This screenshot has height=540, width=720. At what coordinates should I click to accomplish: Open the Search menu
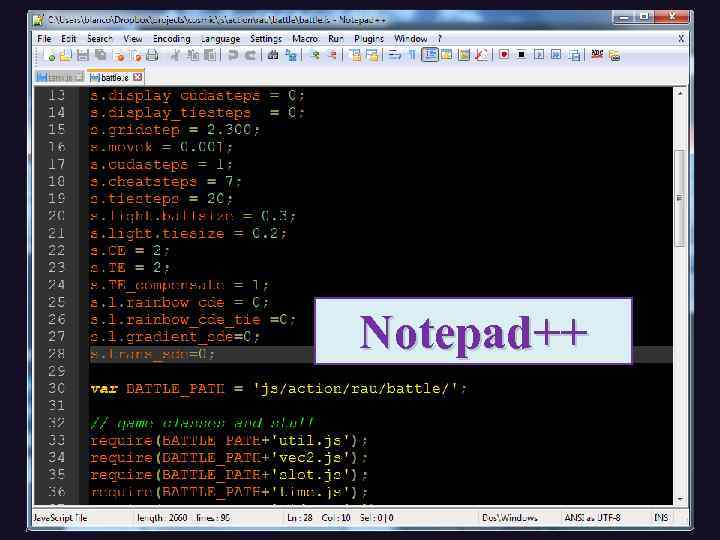[99, 39]
